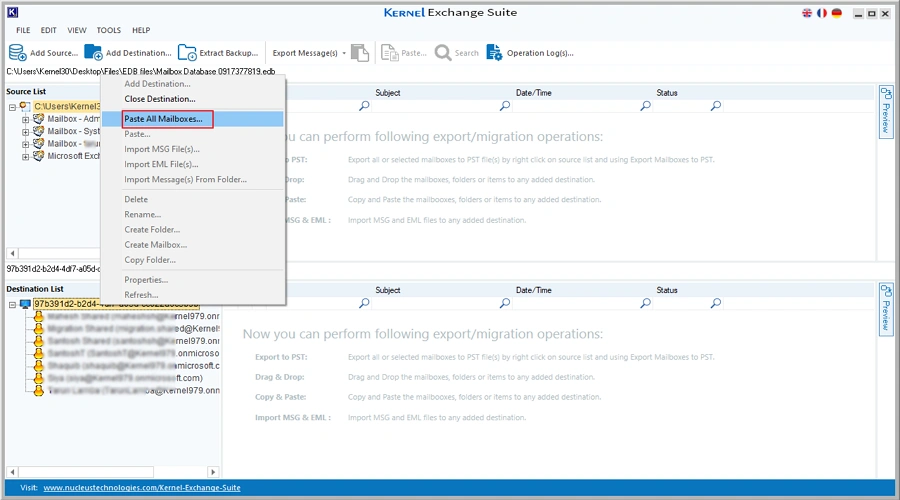
Task: Click the Add Source toolbar icon
Action: pos(18,52)
